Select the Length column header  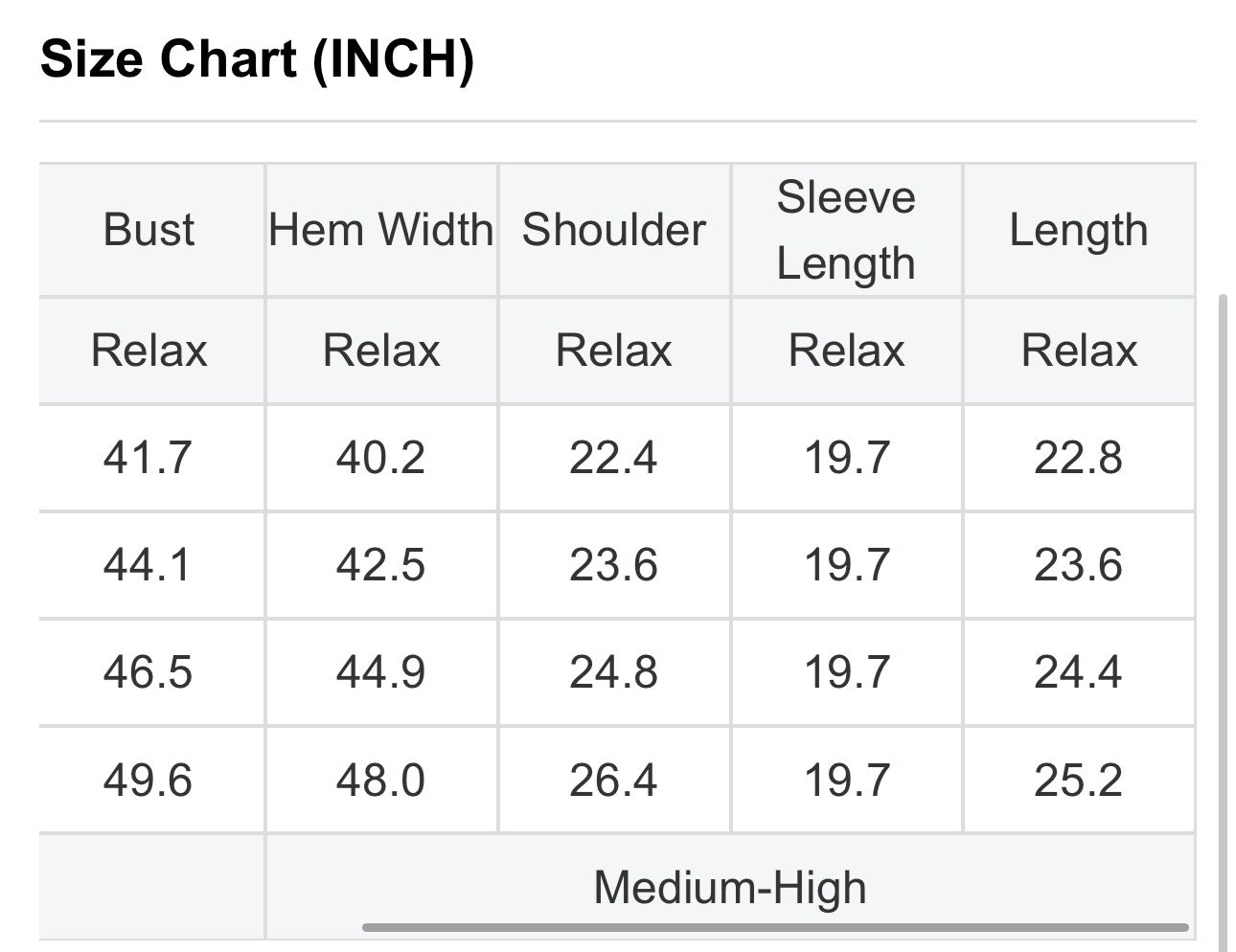pyautogui.click(x=1079, y=230)
